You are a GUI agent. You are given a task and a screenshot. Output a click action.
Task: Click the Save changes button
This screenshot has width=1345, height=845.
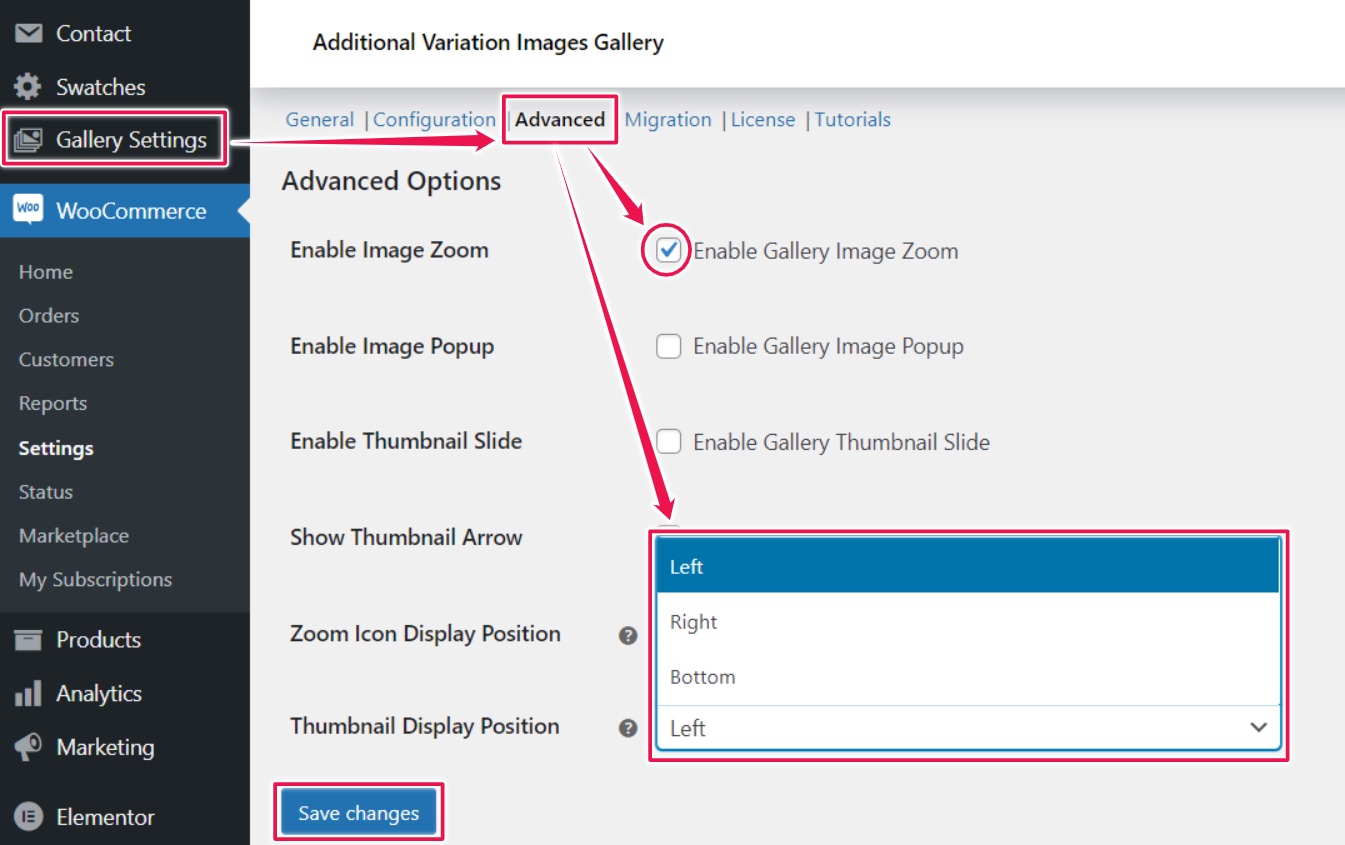358,812
